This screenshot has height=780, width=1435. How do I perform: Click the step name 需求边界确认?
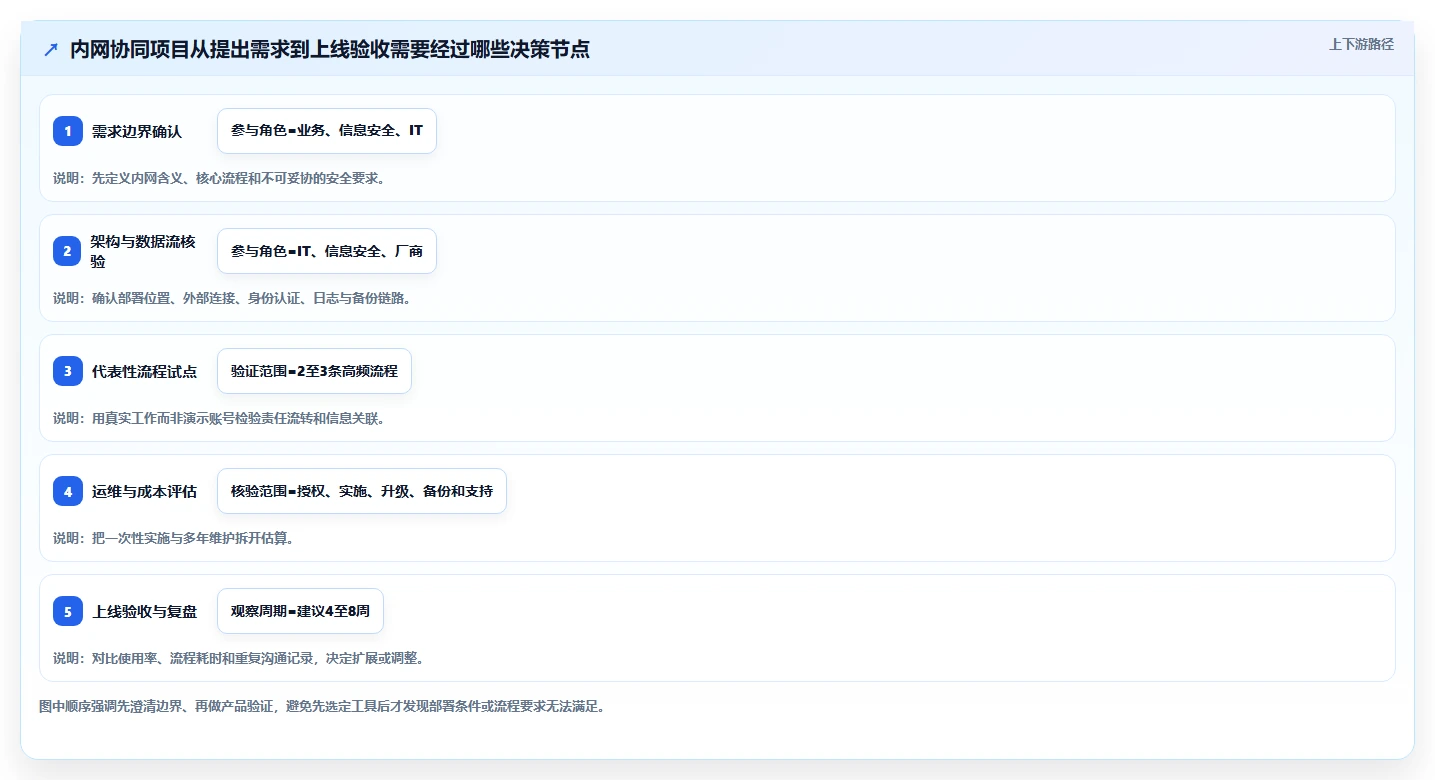coord(137,131)
